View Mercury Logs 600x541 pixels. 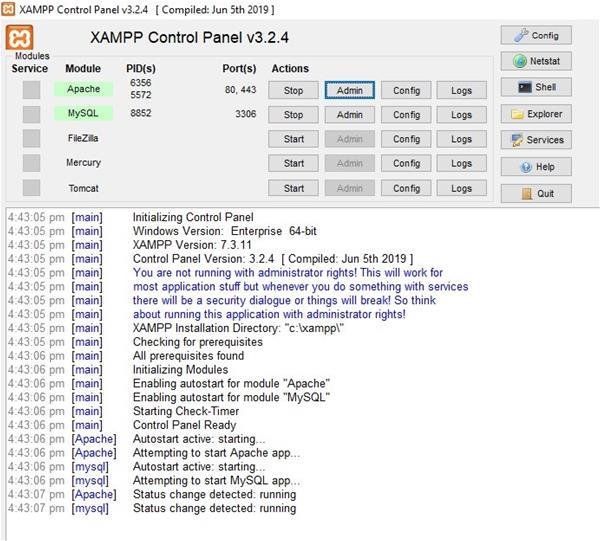tap(461, 163)
